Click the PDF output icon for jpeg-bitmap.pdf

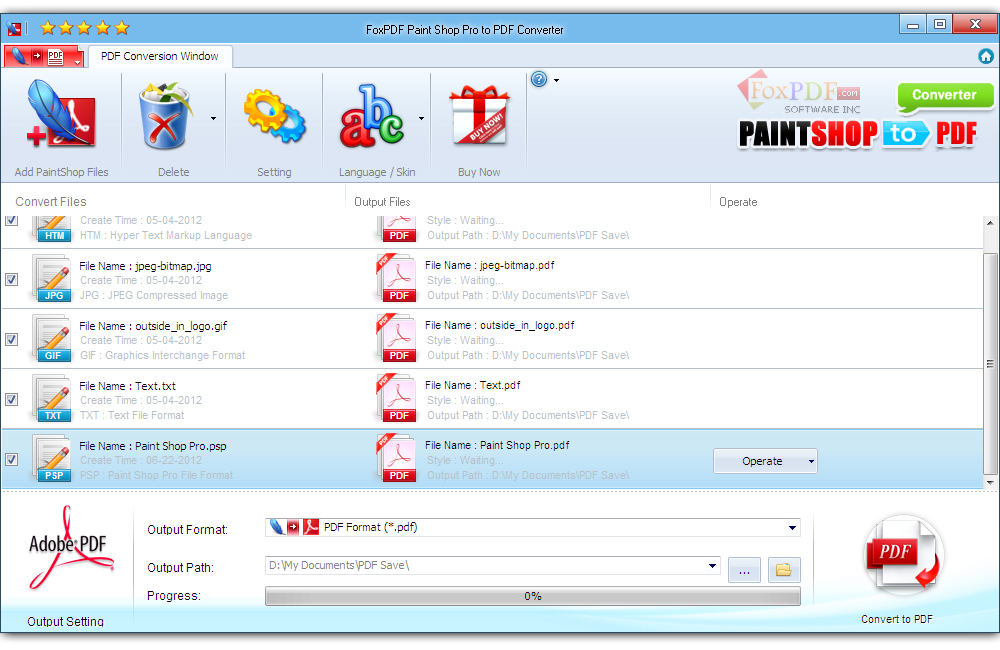(396, 278)
